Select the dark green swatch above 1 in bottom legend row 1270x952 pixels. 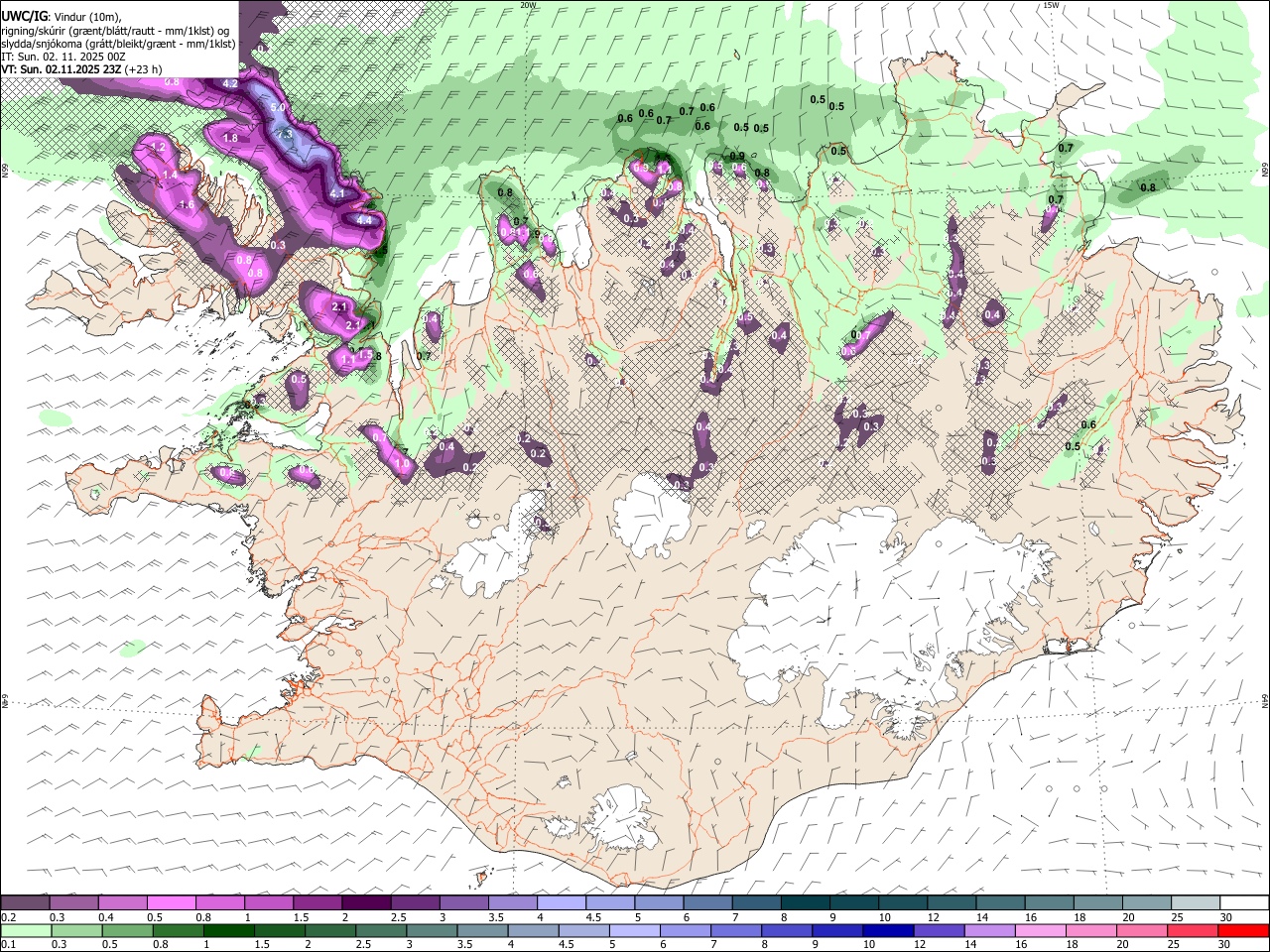(228, 930)
